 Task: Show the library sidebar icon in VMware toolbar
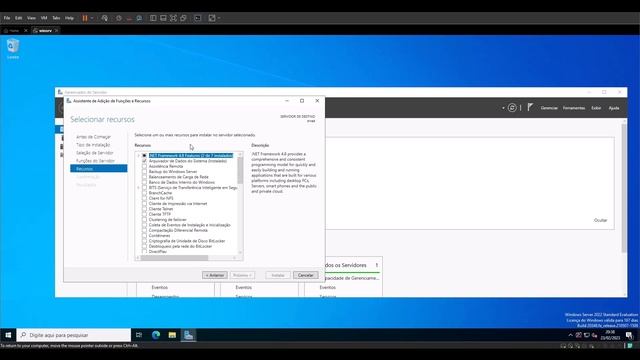click(x=153, y=18)
